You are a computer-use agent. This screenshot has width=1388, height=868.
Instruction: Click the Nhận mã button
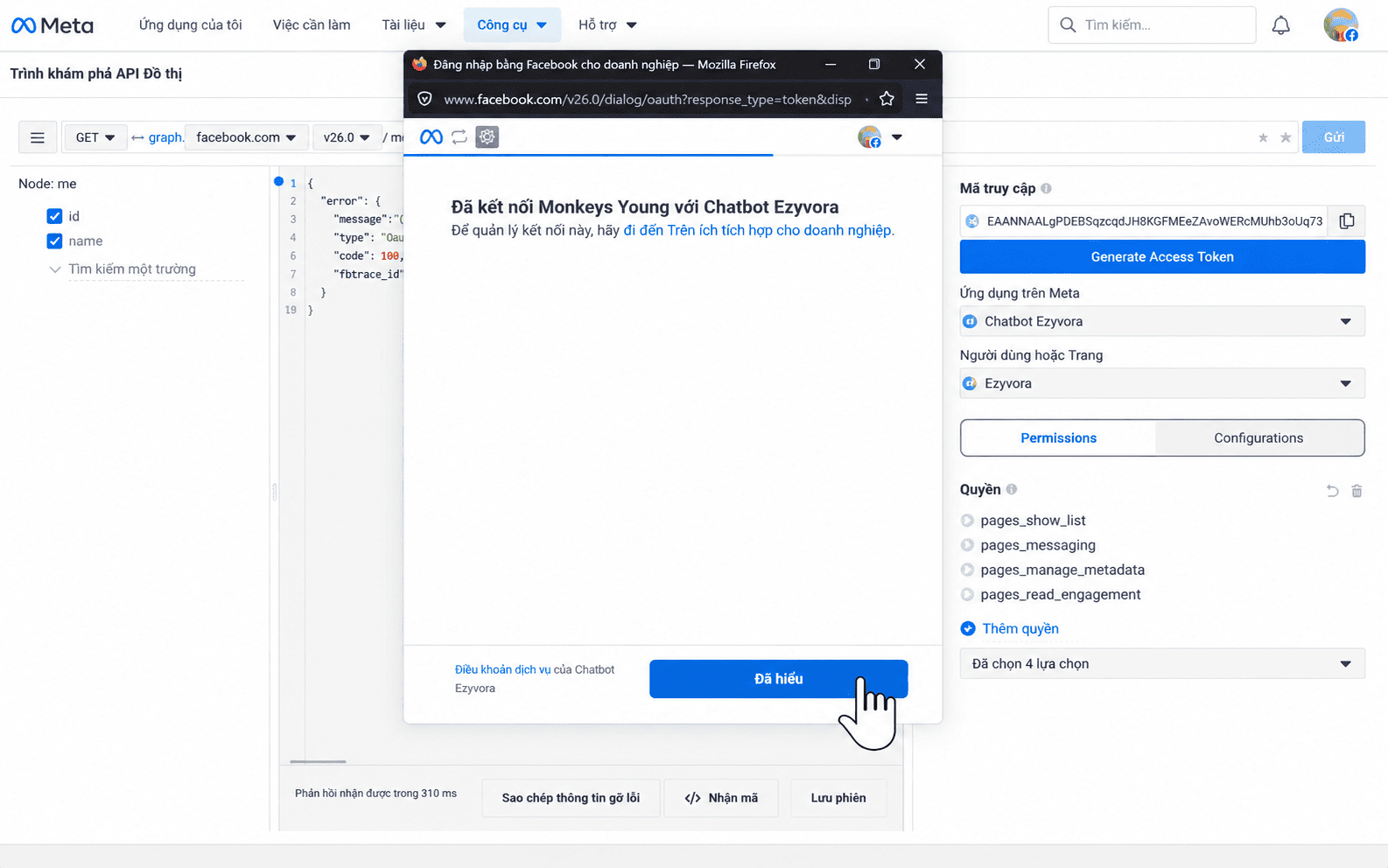click(721, 798)
